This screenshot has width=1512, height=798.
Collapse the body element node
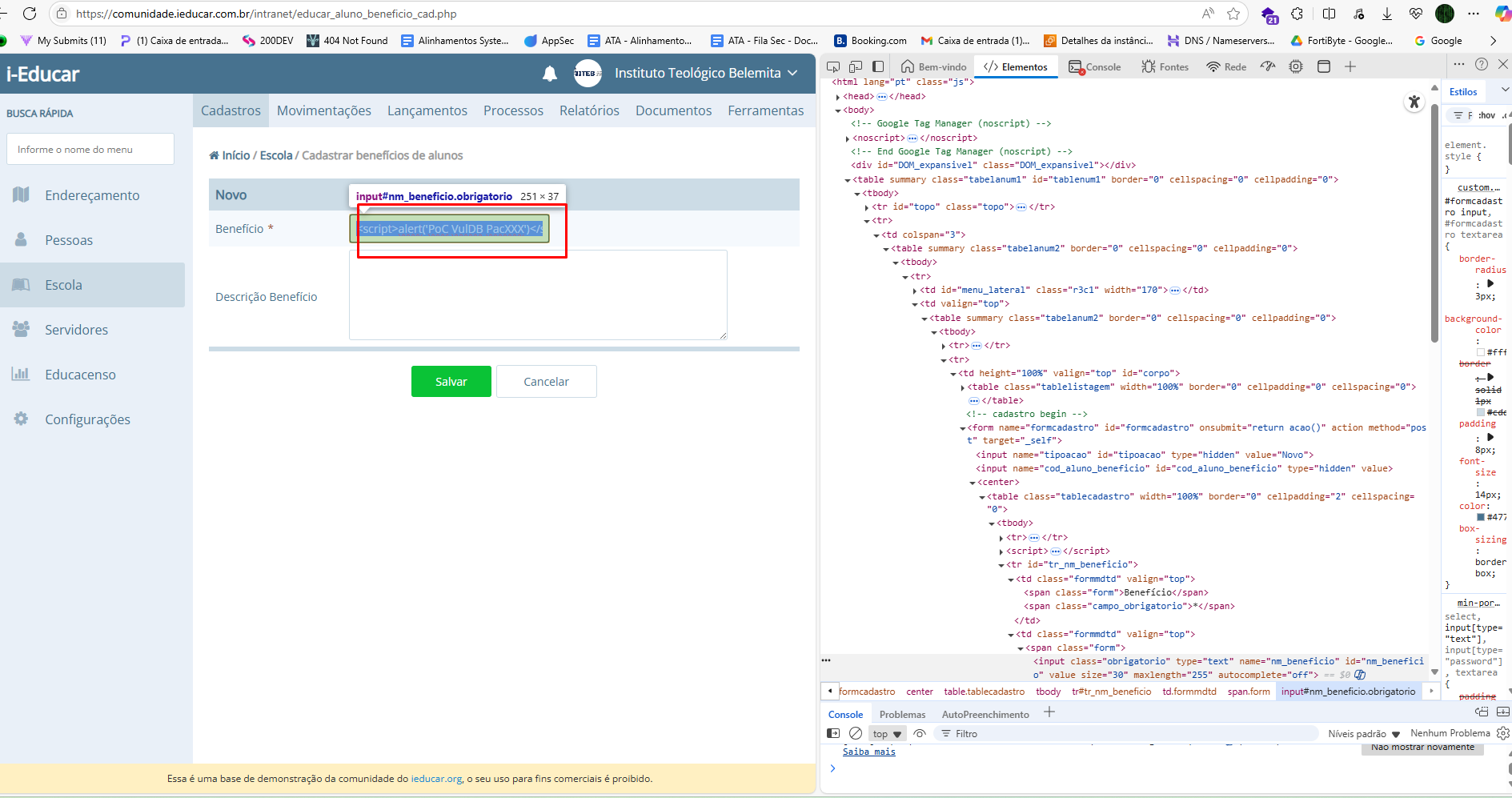(838, 110)
